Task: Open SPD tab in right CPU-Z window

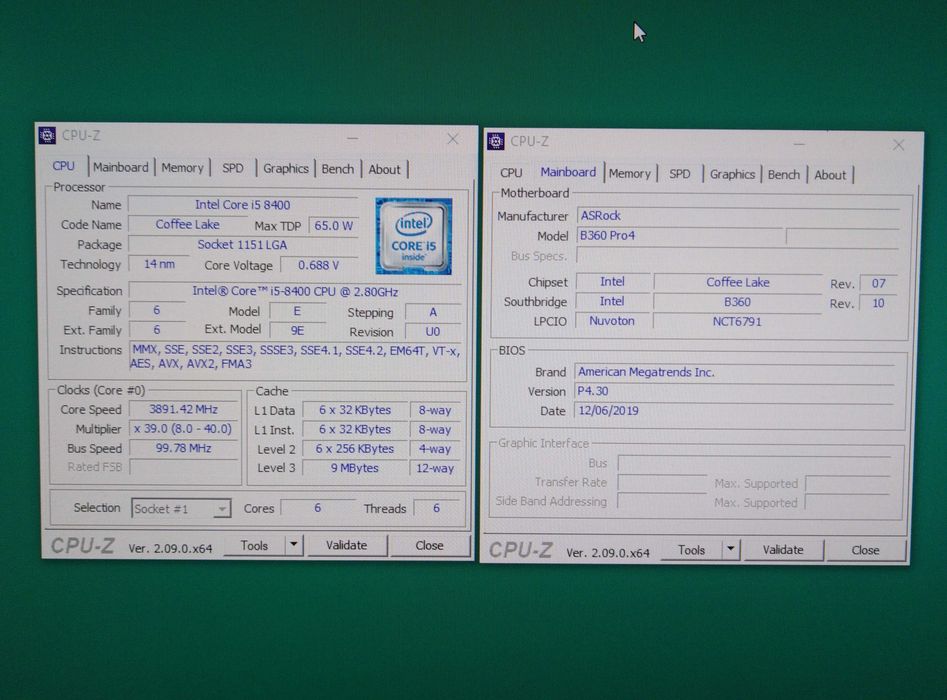Action: [x=679, y=174]
